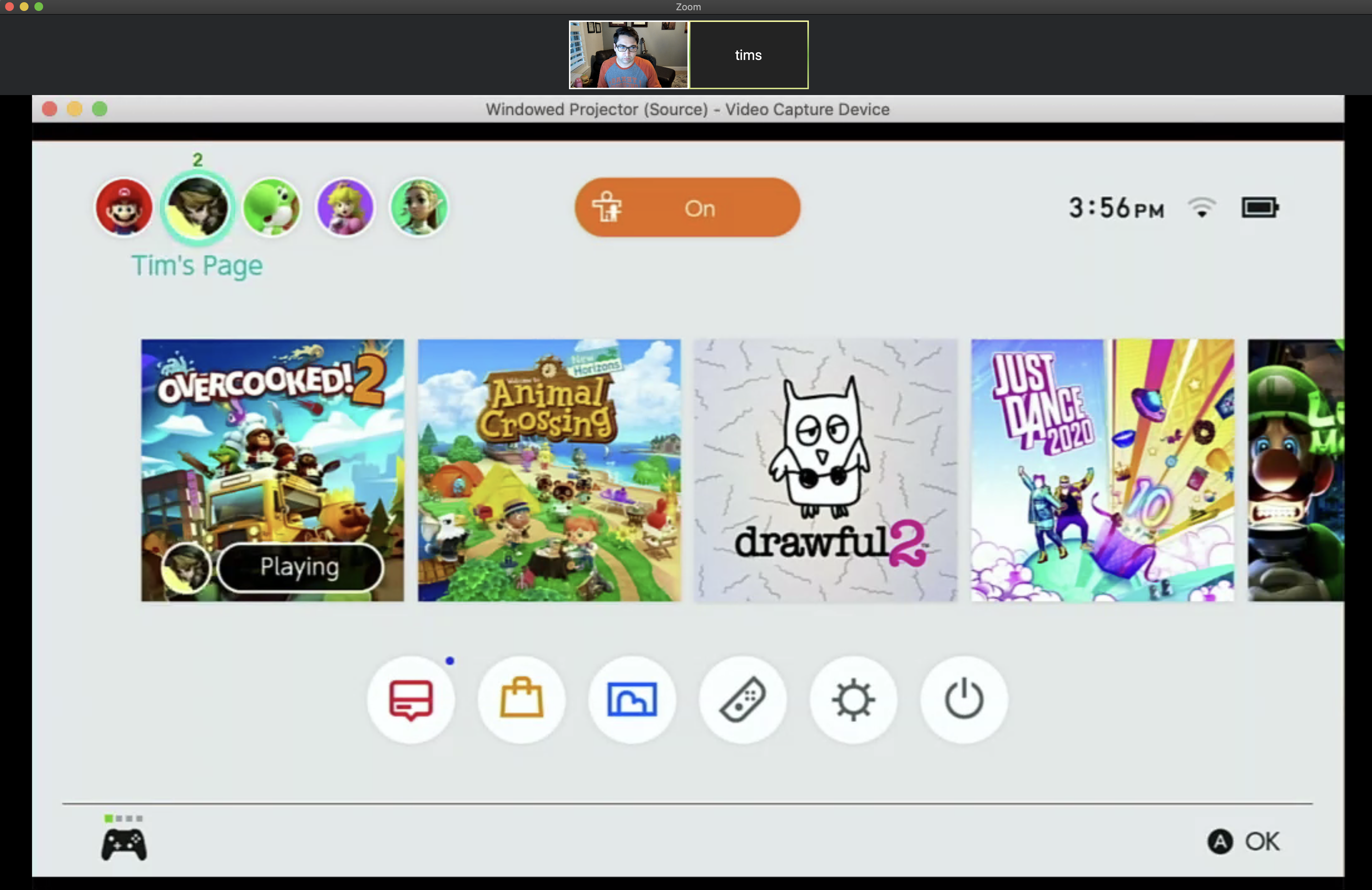Select the Zelda user profile icon

coord(419,207)
